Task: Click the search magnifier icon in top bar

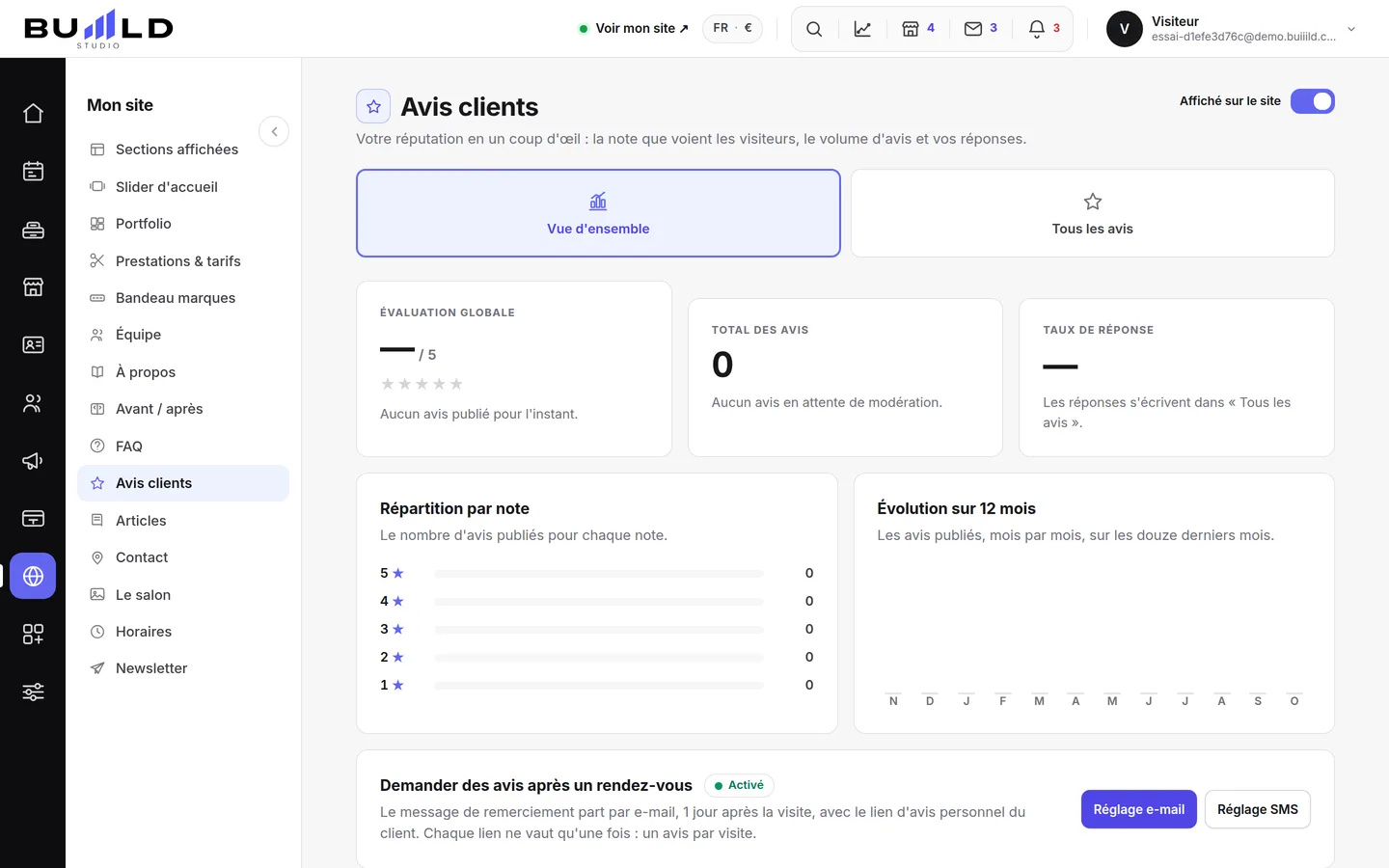Action: tap(814, 29)
